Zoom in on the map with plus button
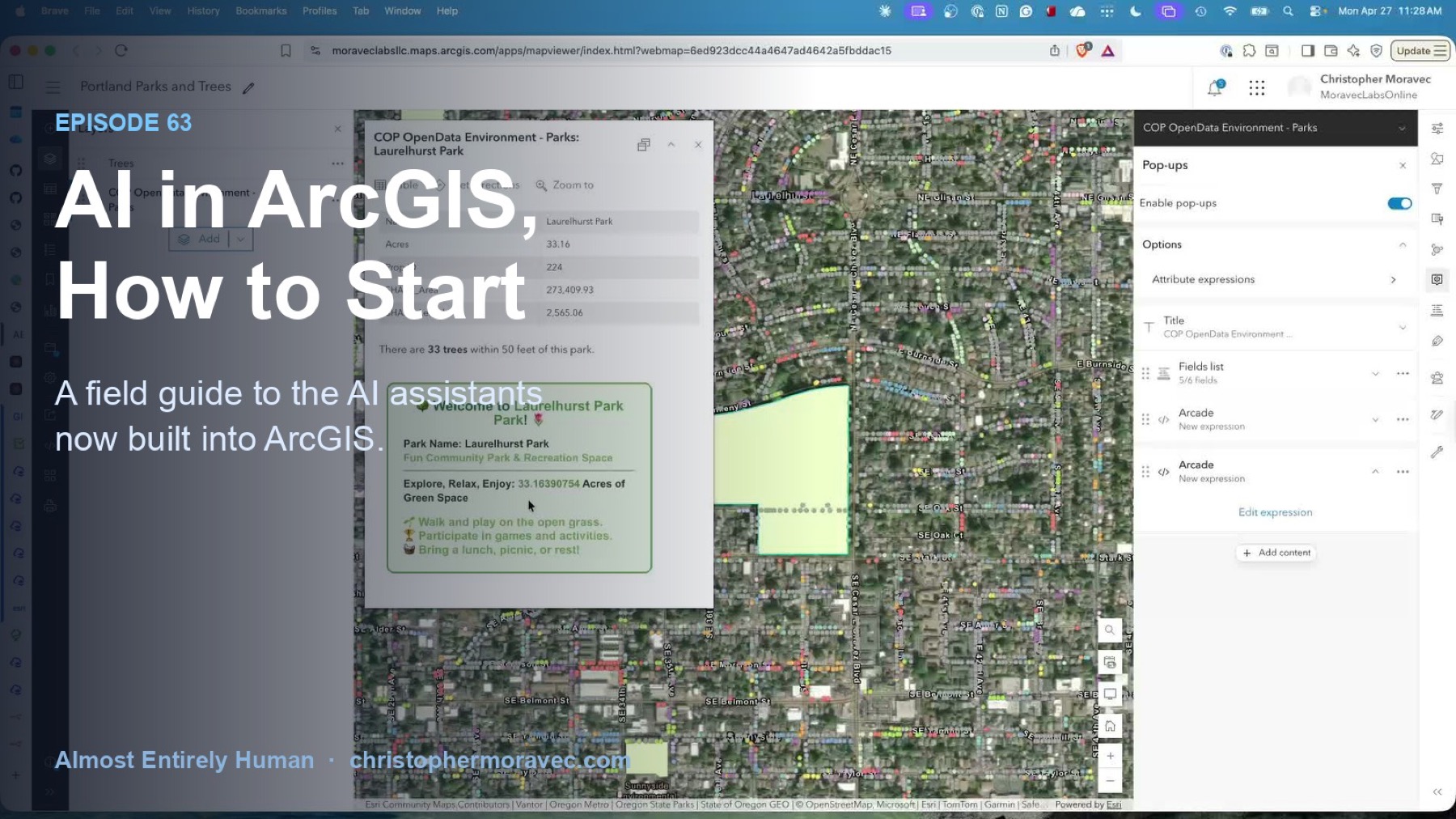This screenshot has height=819, width=1456. 1110,756
